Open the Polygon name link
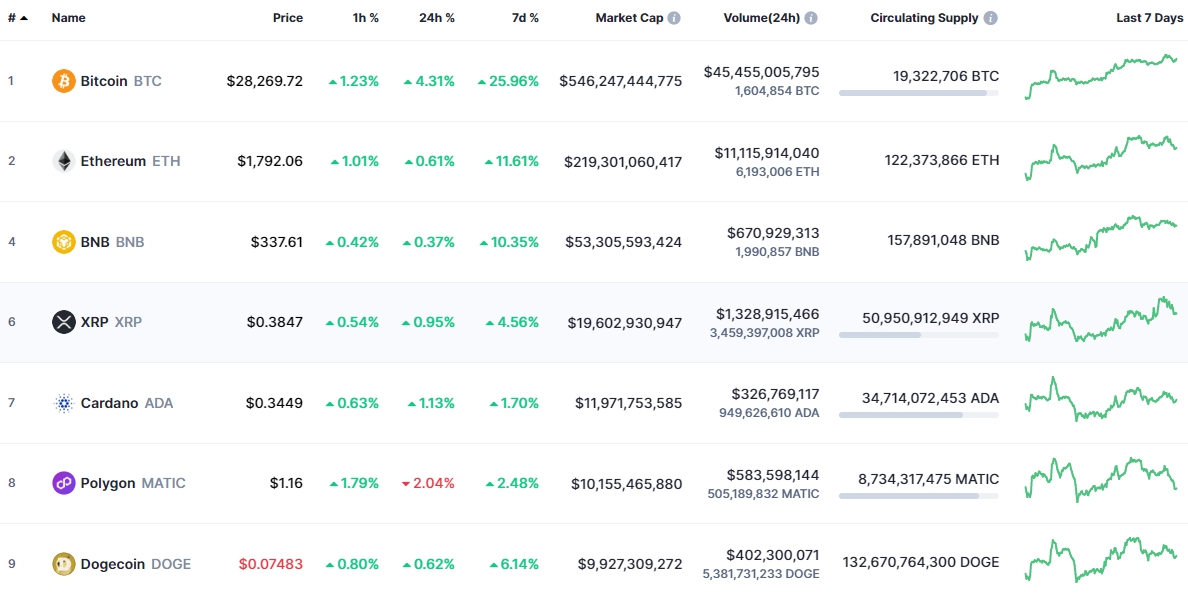Screen dimensions: 1188x597 108,483
